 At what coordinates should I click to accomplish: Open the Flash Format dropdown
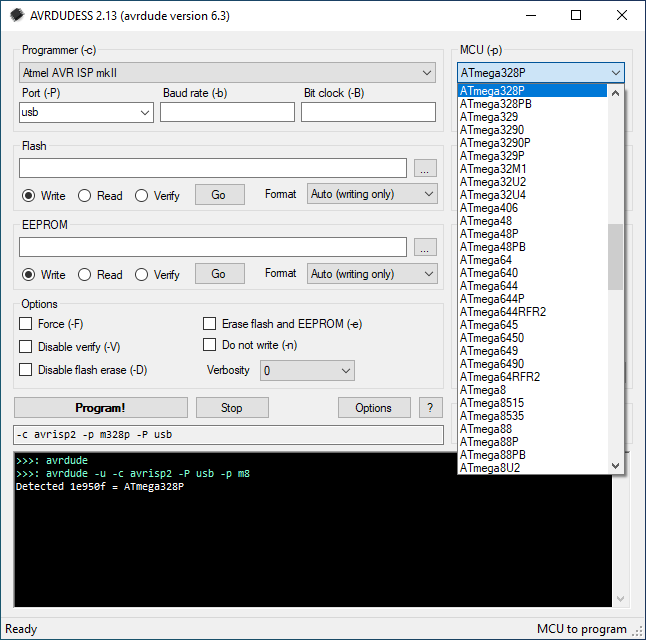point(372,194)
